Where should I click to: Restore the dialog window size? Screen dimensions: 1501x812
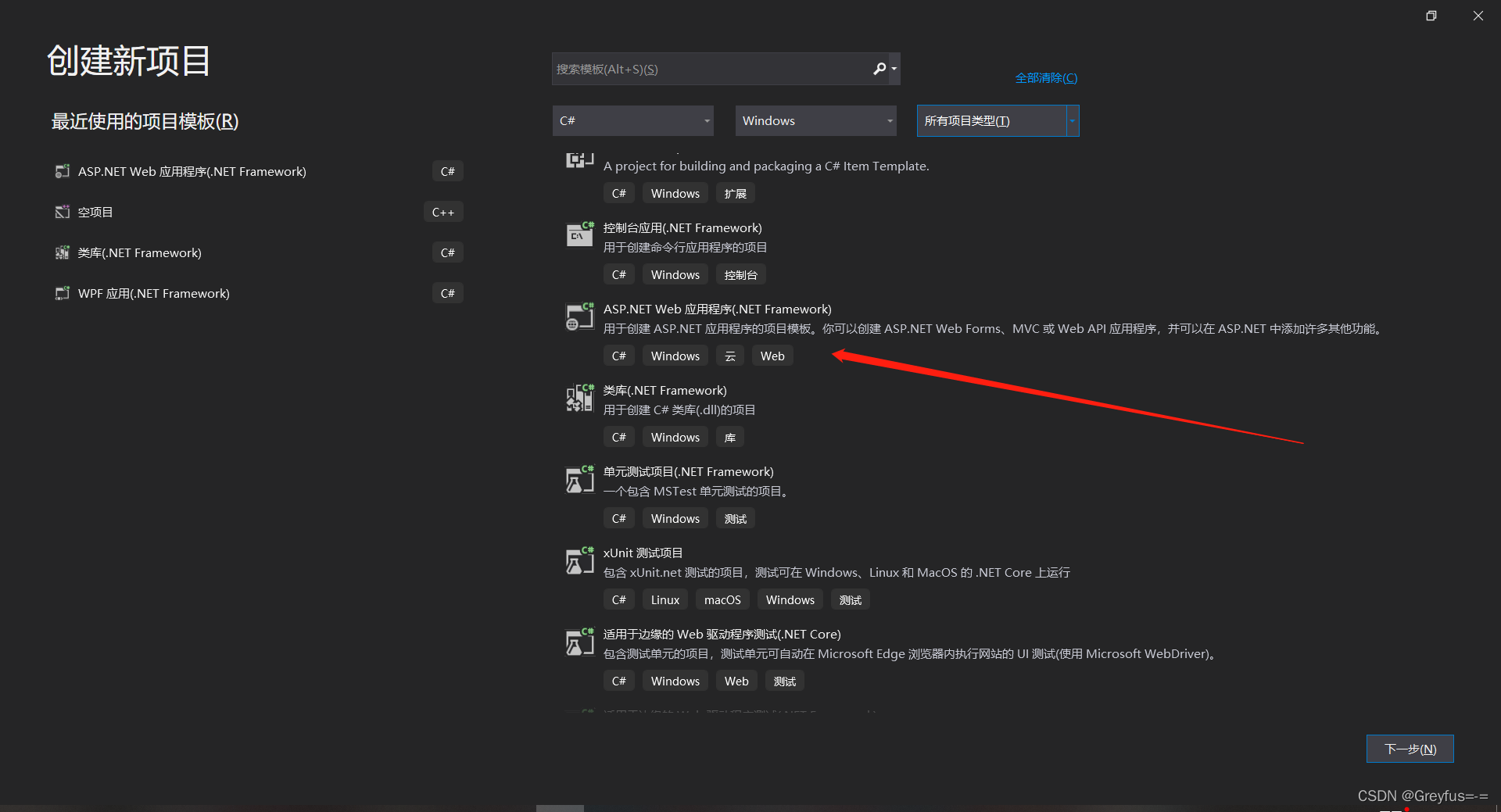1431,16
